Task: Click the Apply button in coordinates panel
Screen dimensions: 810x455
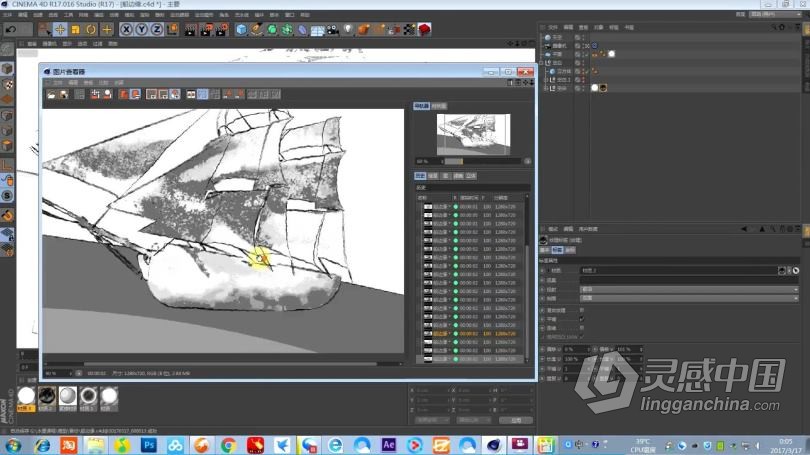Action: coord(516,420)
